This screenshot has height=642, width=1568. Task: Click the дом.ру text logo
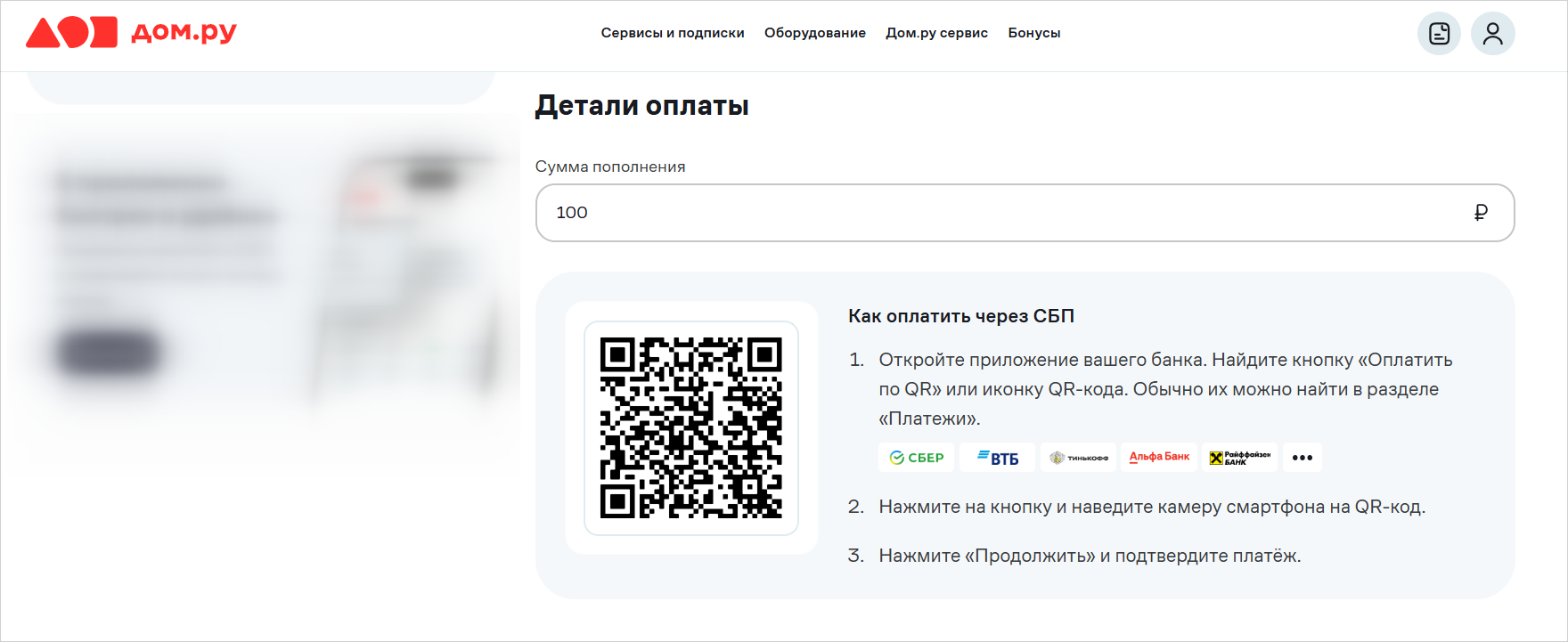pos(184,32)
